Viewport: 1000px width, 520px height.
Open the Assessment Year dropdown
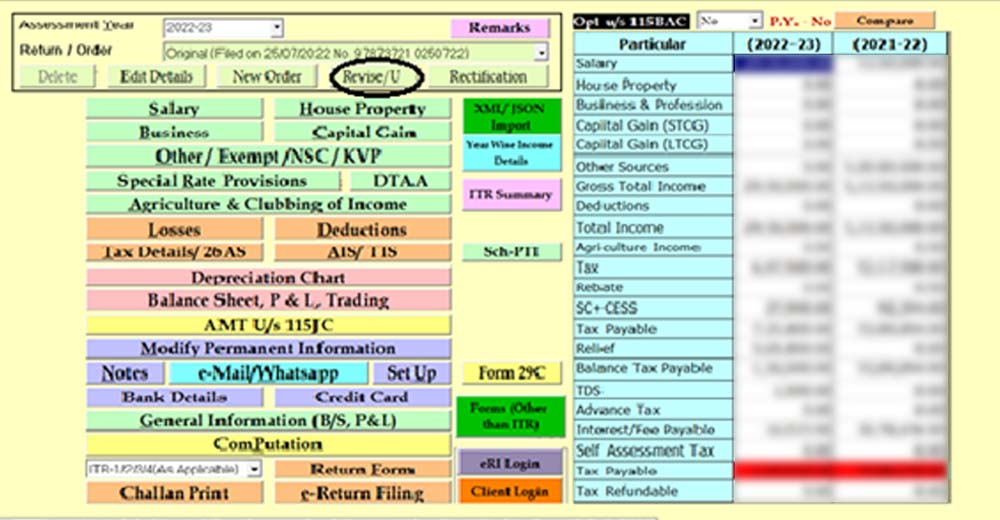point(277,29)
